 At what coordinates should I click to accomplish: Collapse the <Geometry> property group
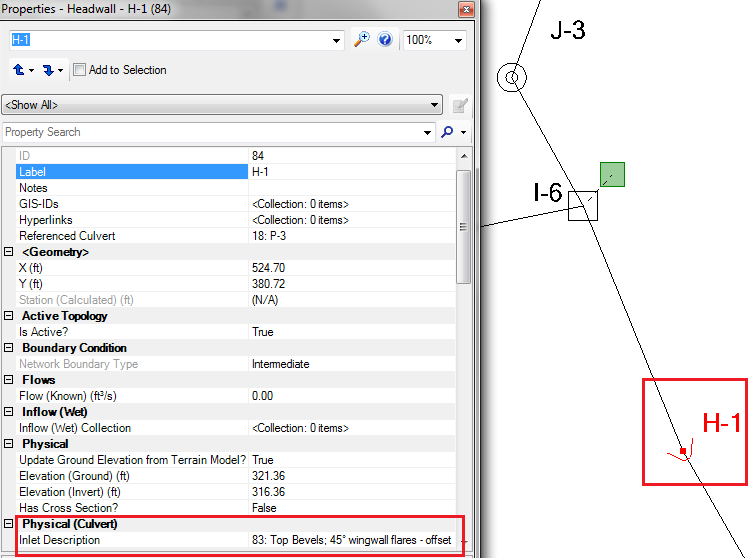10,252
